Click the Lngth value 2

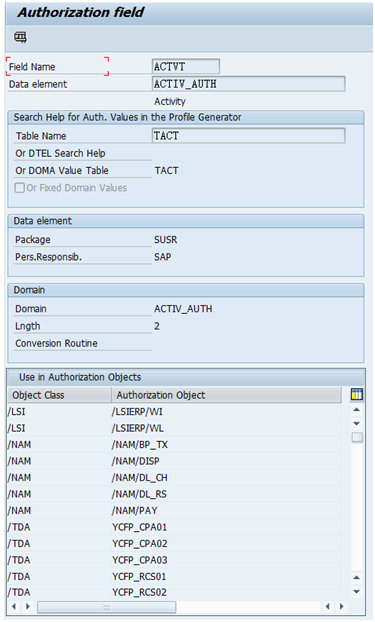point(157,326)
